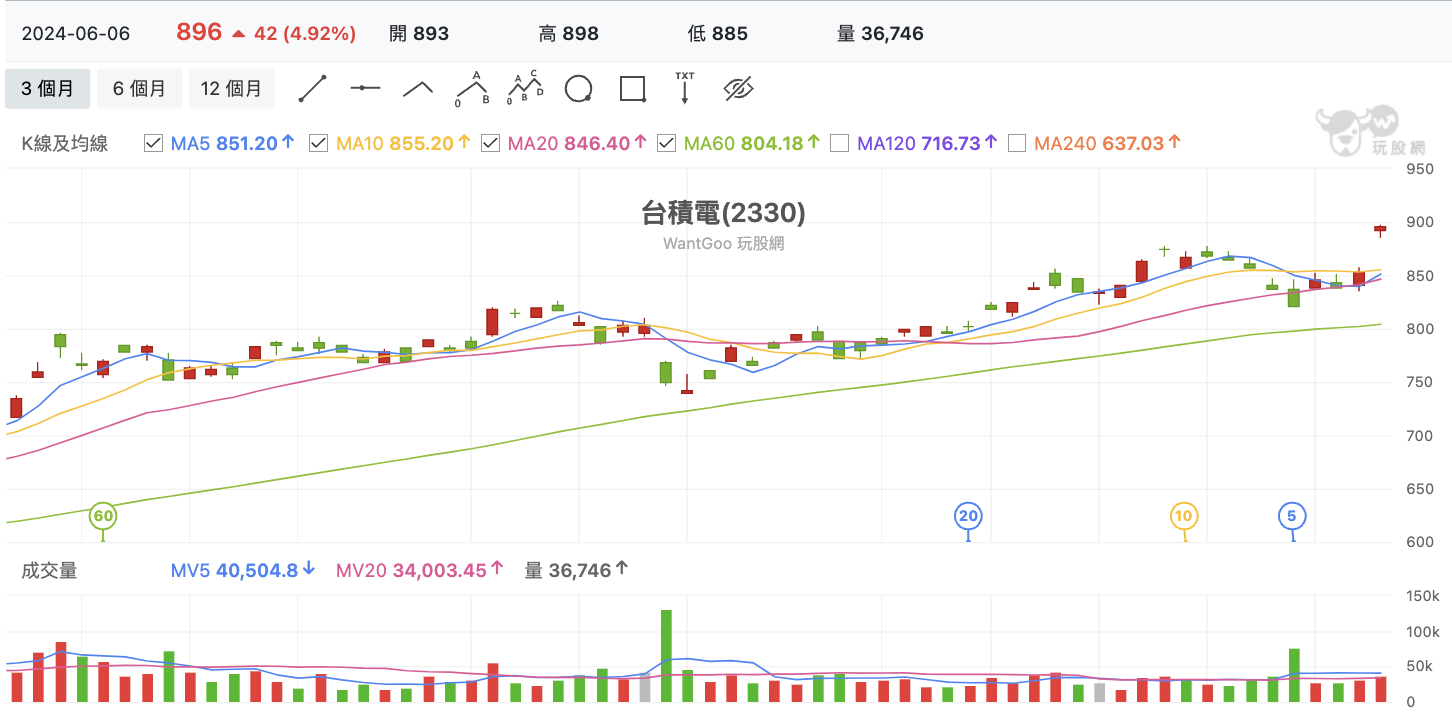The height and width of the screenshot is (716, 1452).
Task: Select the angle line drawing tool
Action: 418,88
